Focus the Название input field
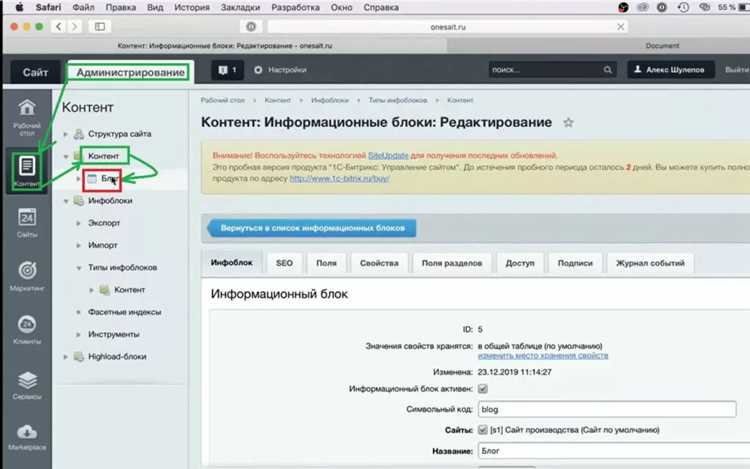This screenshot has width=750, height=469. pyautogui.click(x=614, y=451)
